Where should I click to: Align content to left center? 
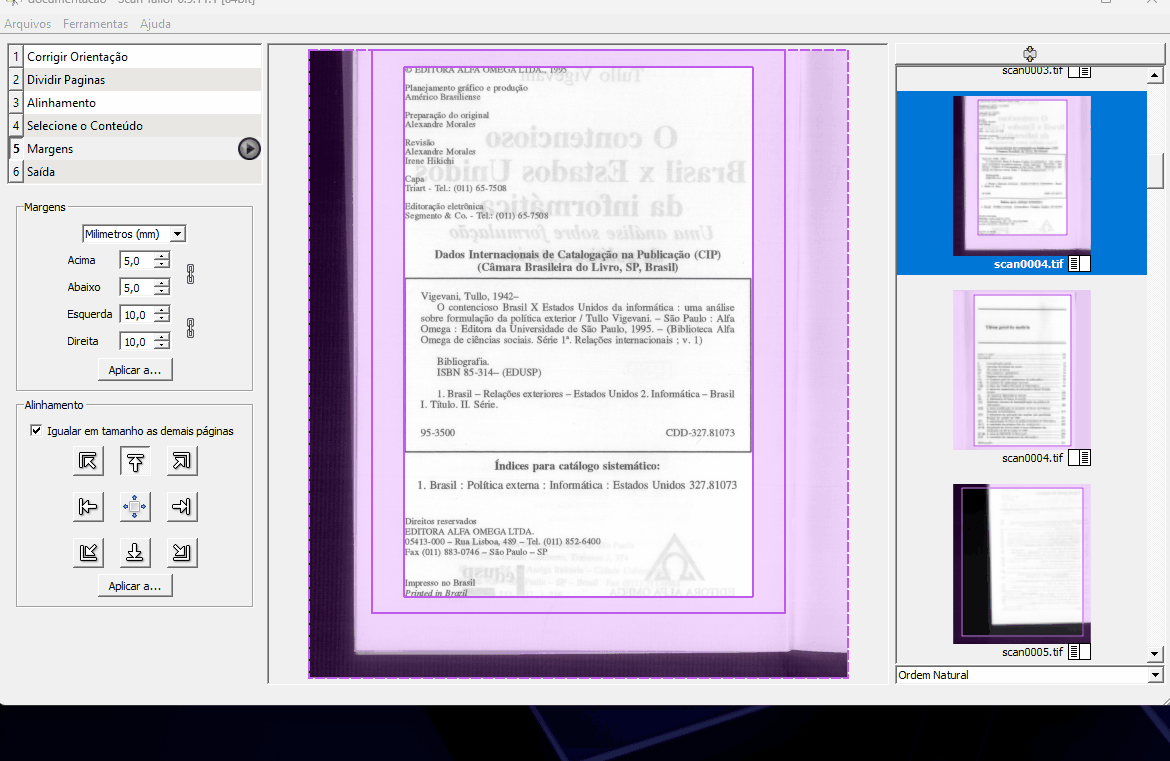point(88,507)
